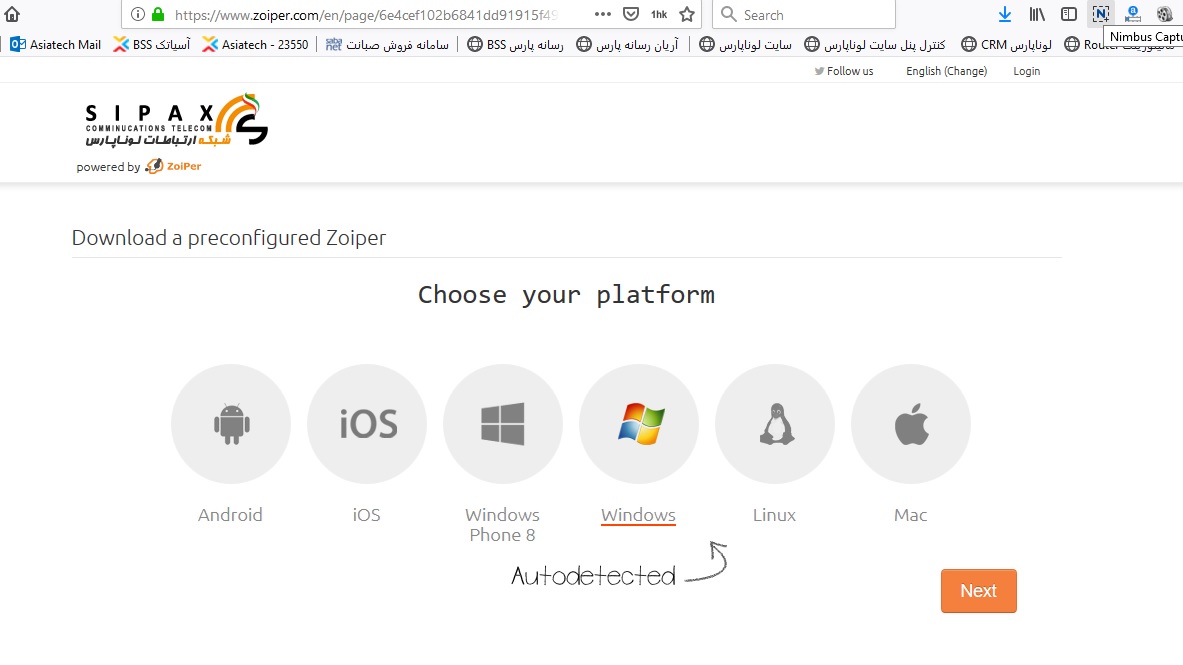Click the browser Search field

tap(804, 14)
